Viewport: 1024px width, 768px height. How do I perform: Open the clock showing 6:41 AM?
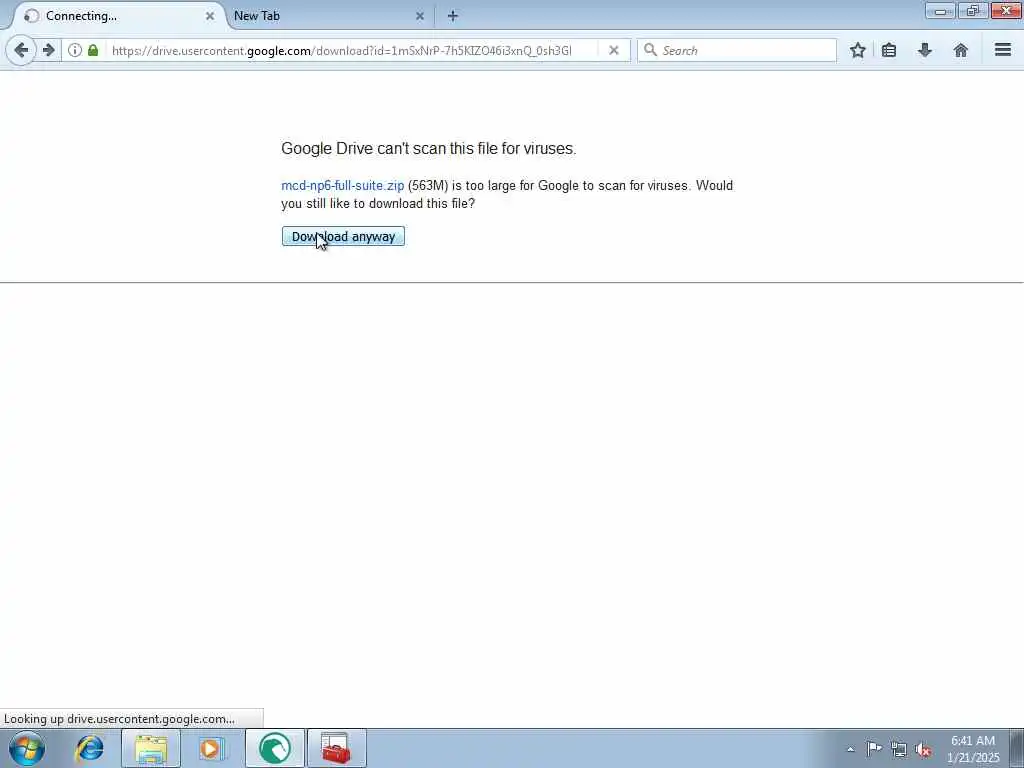973,748
